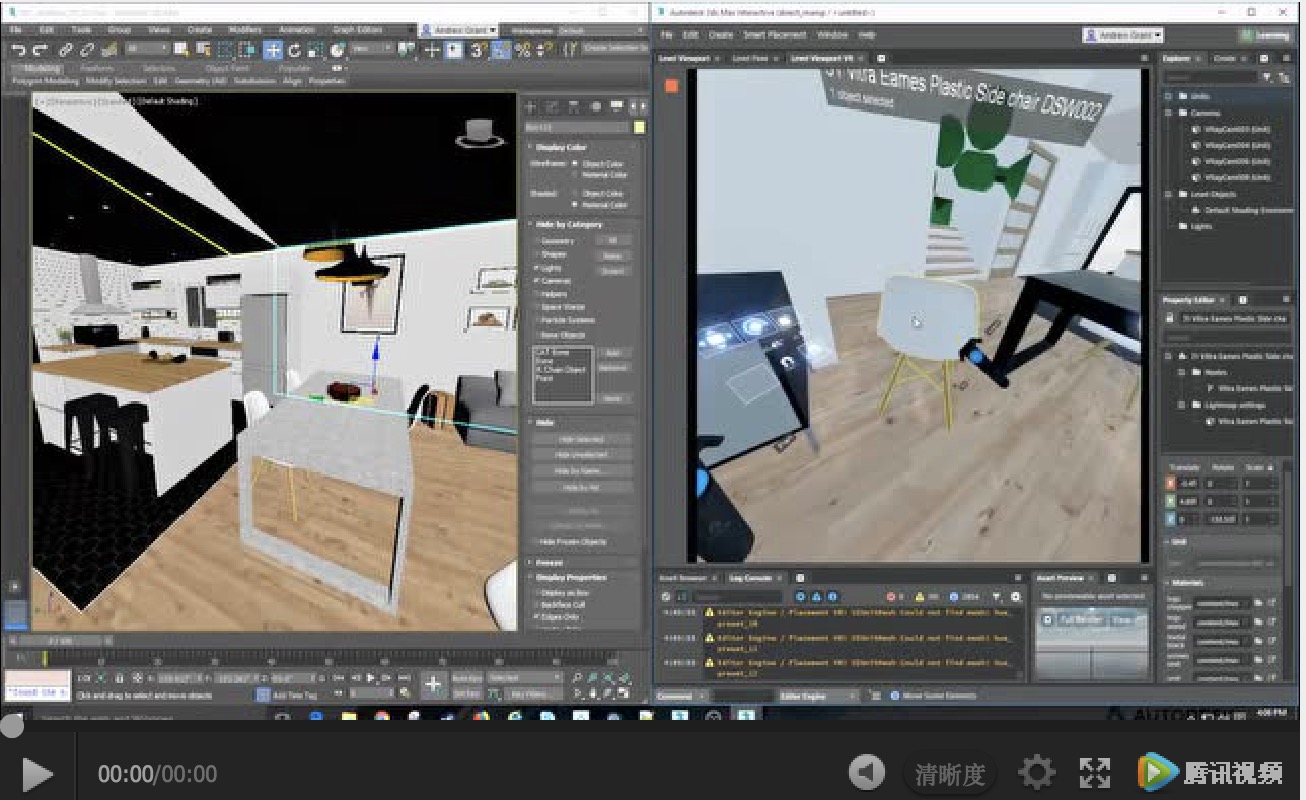
Task: Select the Freeform ribbon tab
Action: click(x=97, y=69)
